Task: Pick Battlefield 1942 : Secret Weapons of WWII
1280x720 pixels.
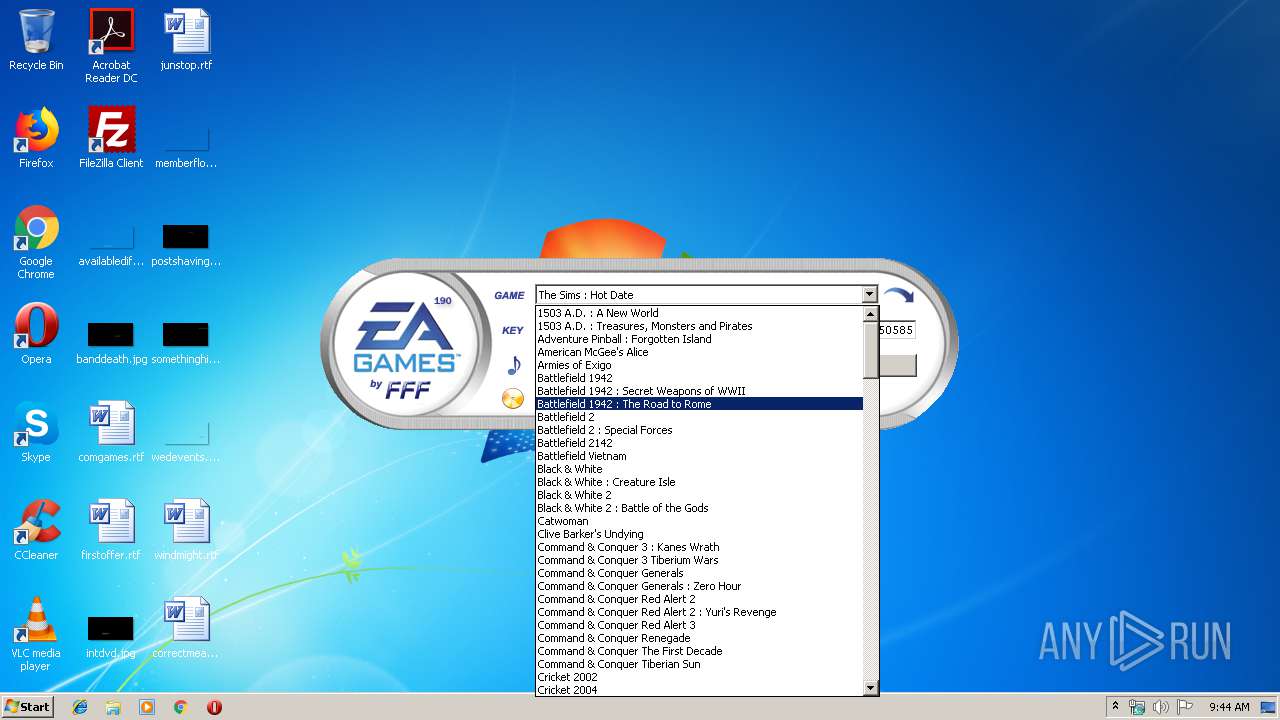Action: [699, 391]
